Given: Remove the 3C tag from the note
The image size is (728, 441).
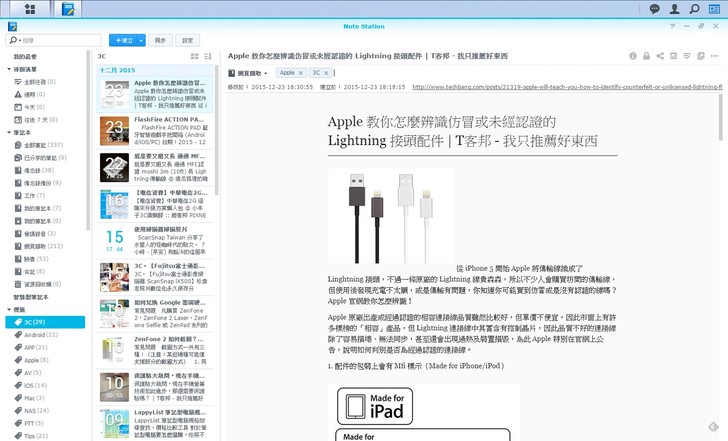Looking at the screenshot, I should pyautogui.click(x=326, y=73).
